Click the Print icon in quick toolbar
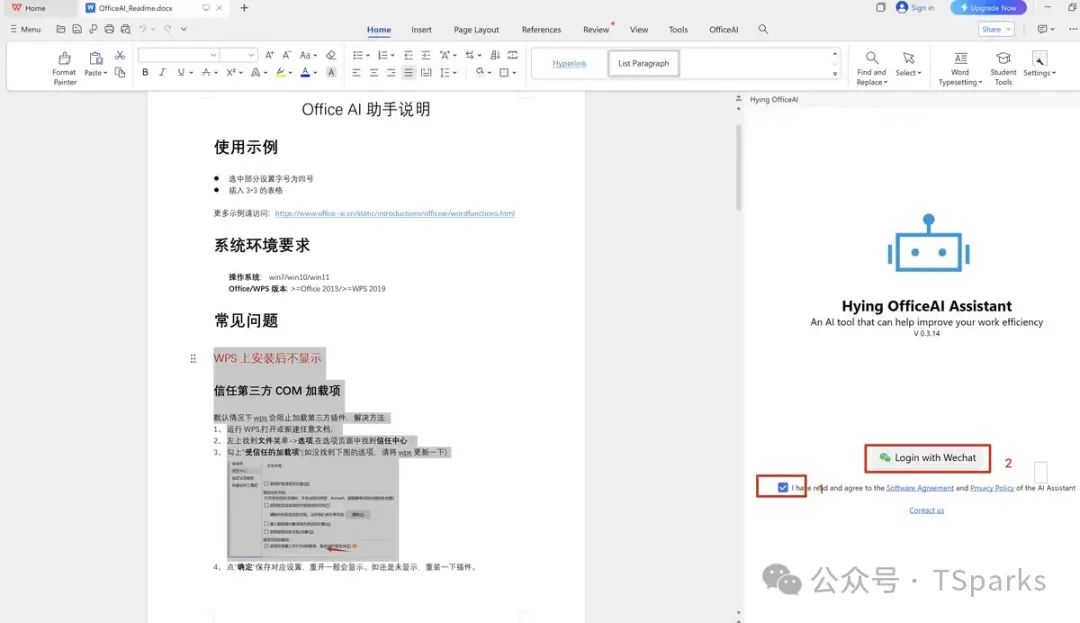Image resolution: width=1080 pixels, height=623 pixels. coord(109,29)
